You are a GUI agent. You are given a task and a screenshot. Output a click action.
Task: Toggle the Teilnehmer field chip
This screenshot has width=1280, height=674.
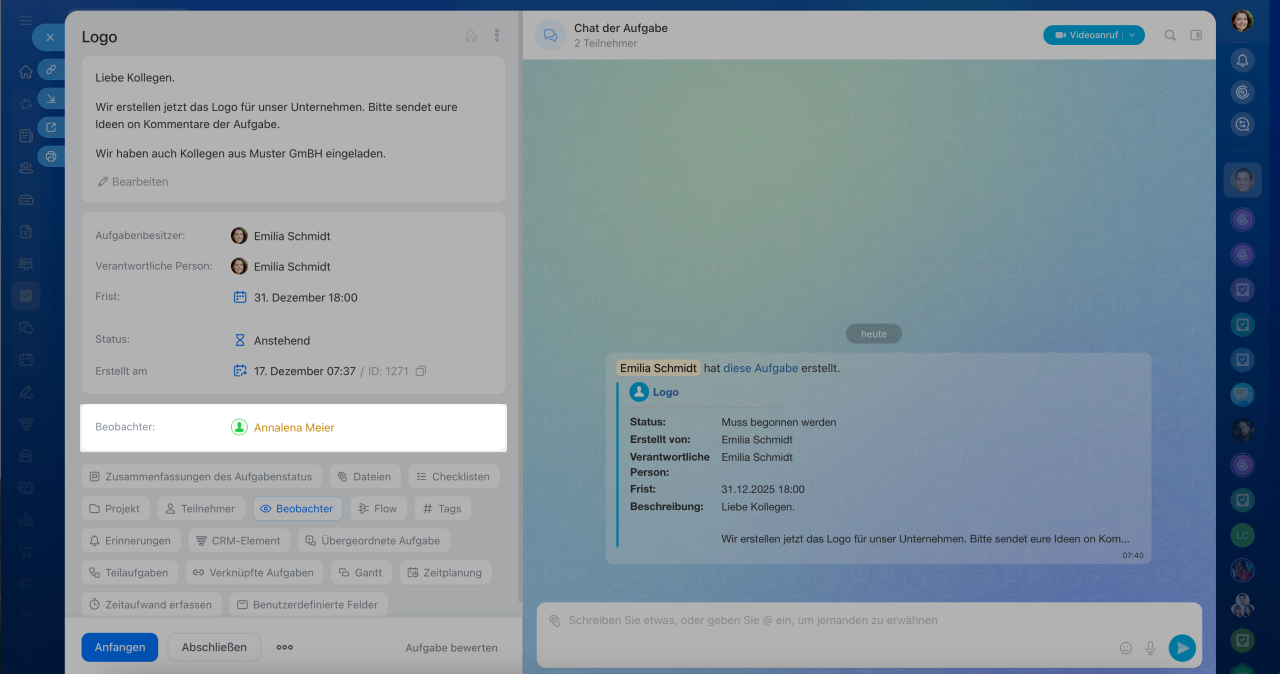(x=200, y=509)
